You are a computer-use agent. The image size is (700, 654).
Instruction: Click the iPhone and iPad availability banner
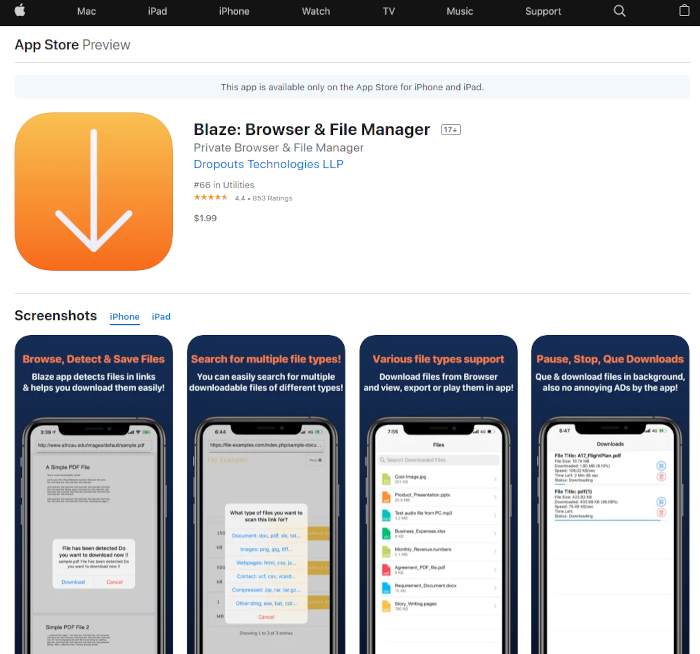(x=352, y=87)
